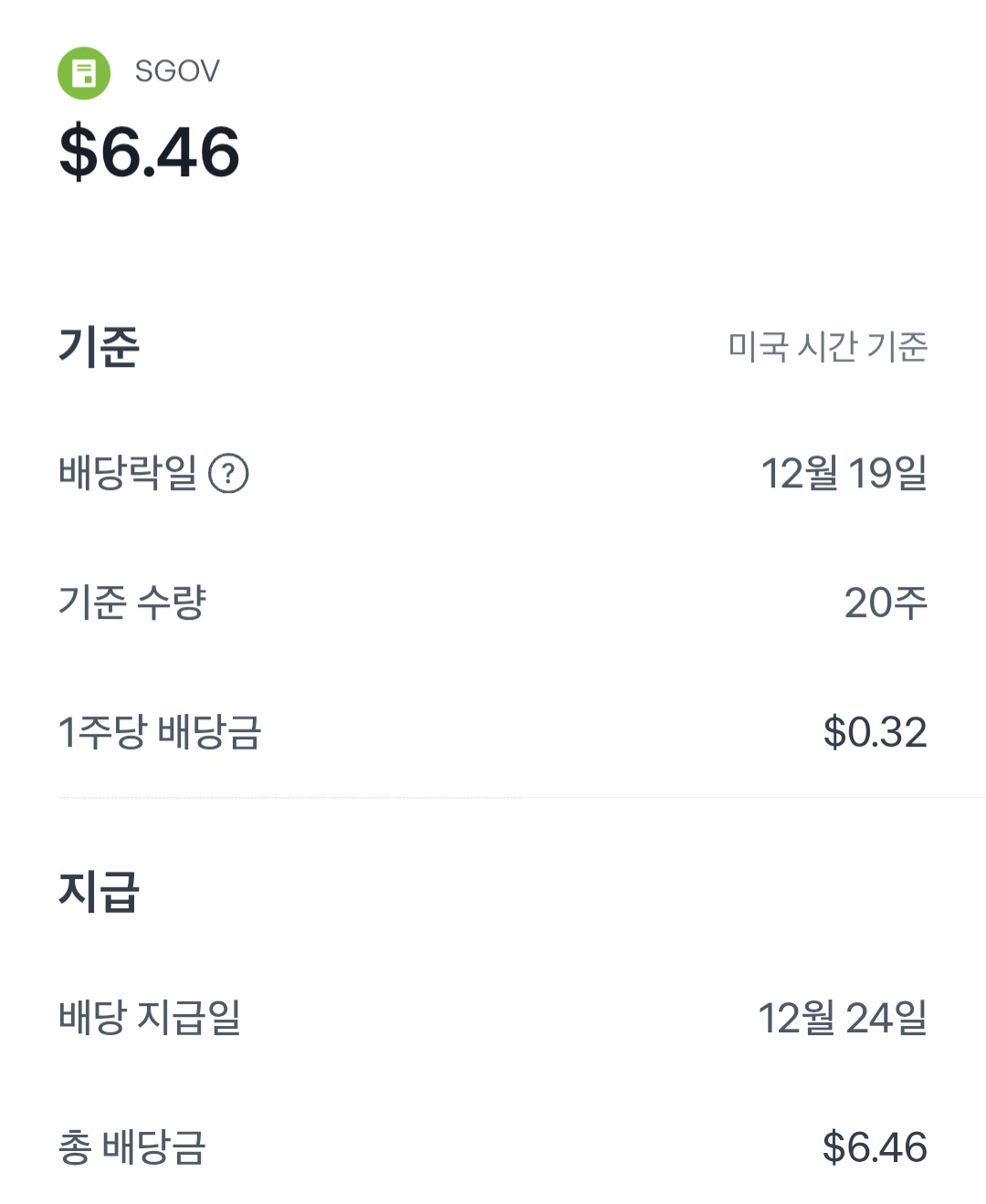Open the 배당락일 help question mark
The width and height of the screenshot is (986, 1204).
pos(228,474)
